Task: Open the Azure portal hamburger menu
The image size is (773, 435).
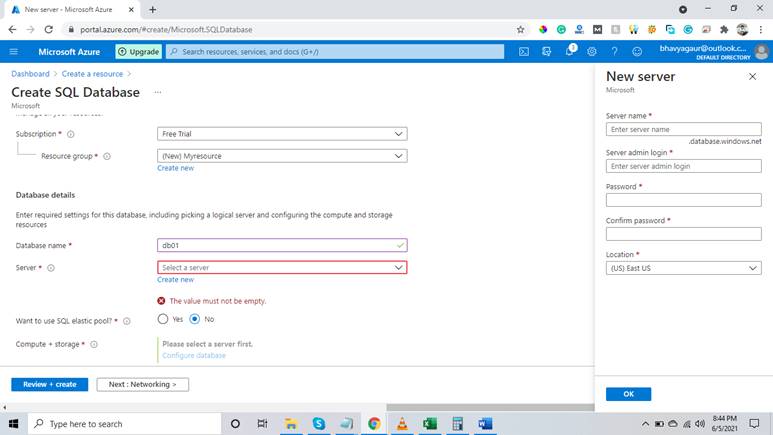Action: (x=14, y=52)
